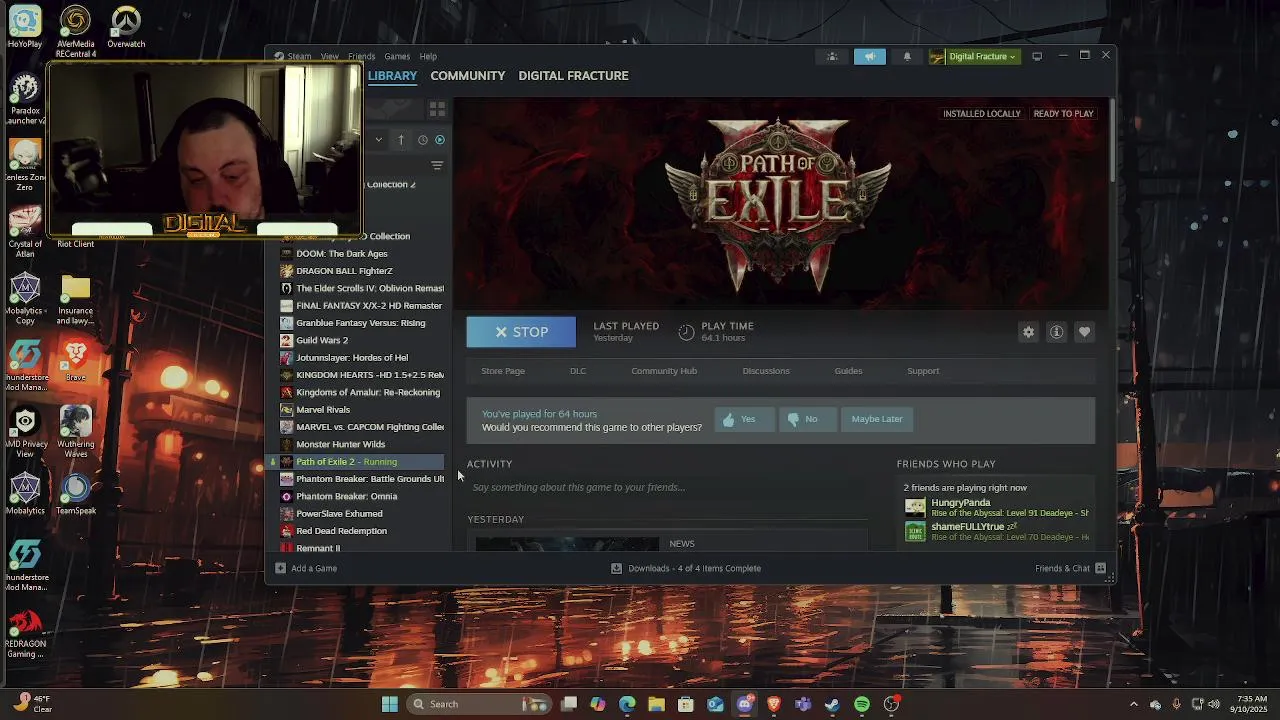Open the Discussions link
The height and width of the screenshot is (720, 1280).
[x=766, y=371]
